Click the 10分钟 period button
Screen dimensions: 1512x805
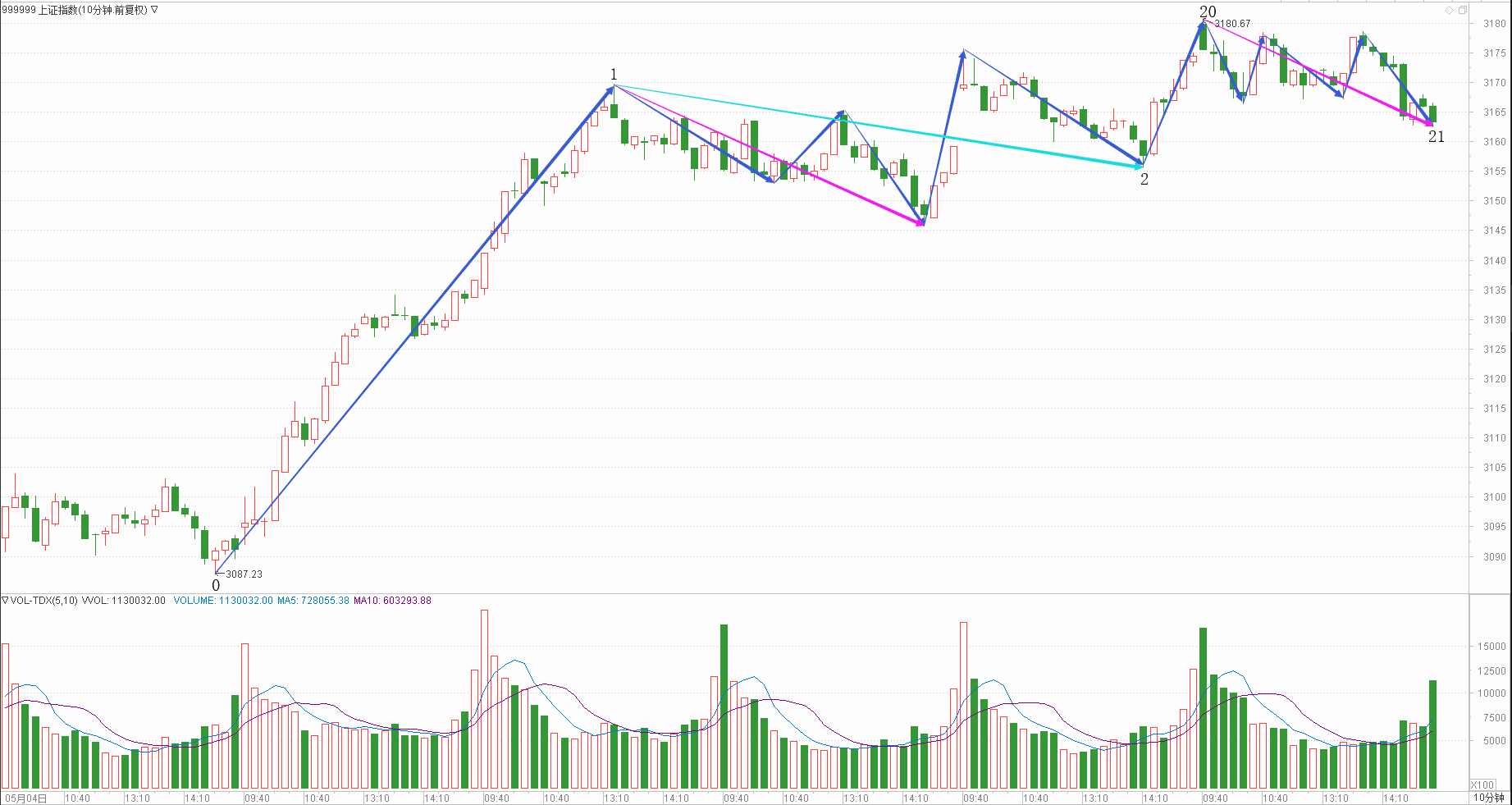1488,798
